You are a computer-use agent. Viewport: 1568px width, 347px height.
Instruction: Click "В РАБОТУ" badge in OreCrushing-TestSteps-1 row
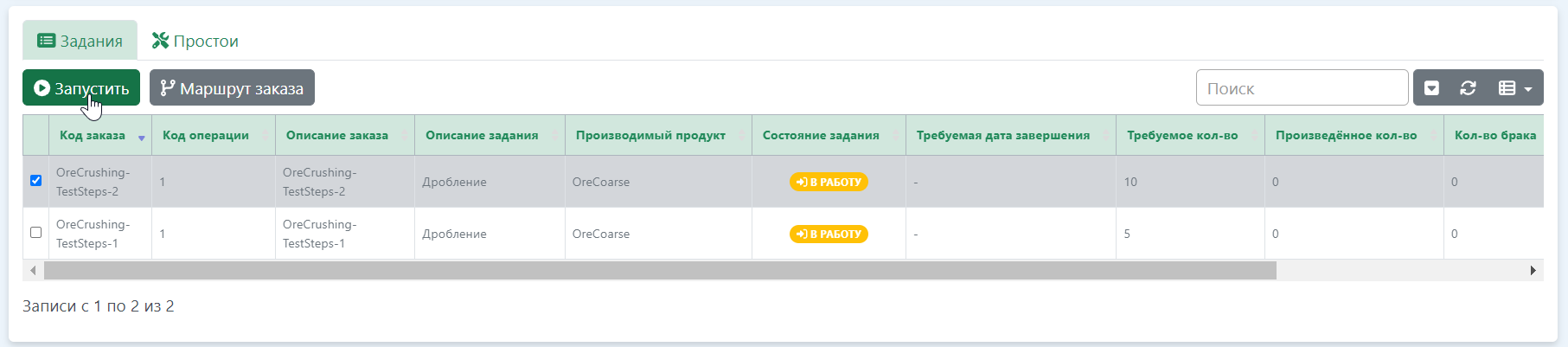pyautogui.click(x=829, y=234)
